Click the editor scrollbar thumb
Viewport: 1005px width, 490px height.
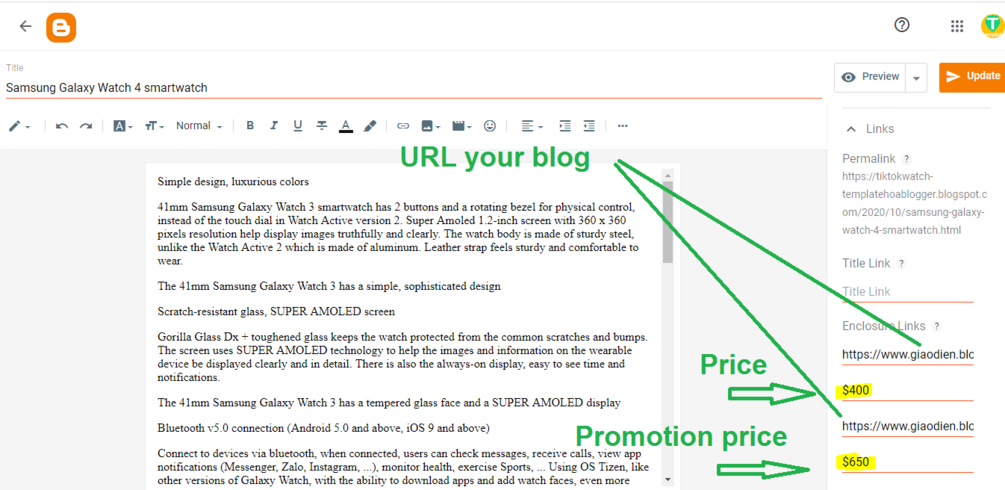pos(668,222)
